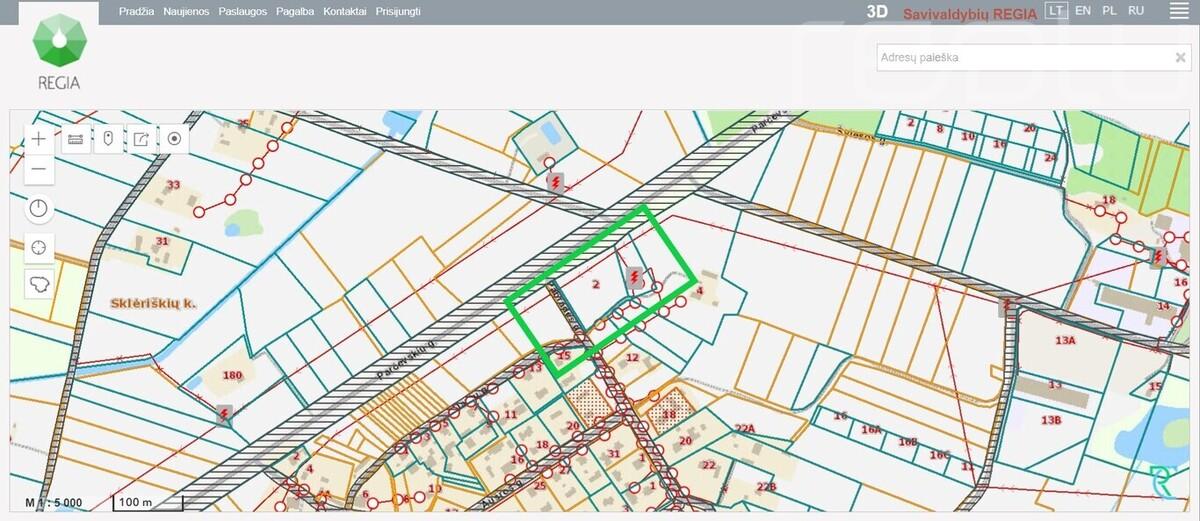This screenshot has height=521, width=1200.
Task: Switch language to EN
Action: coord(1083,10)
